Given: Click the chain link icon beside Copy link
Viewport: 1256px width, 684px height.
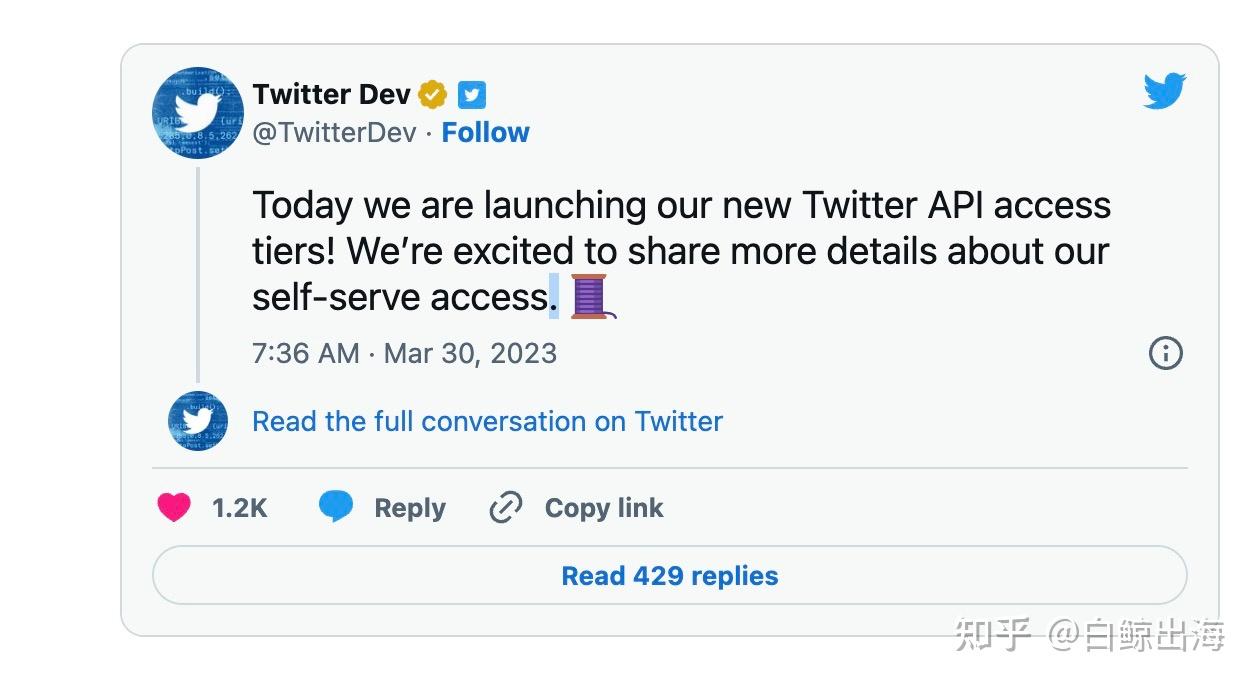Looking at the screenshot, I should point(505,507).
